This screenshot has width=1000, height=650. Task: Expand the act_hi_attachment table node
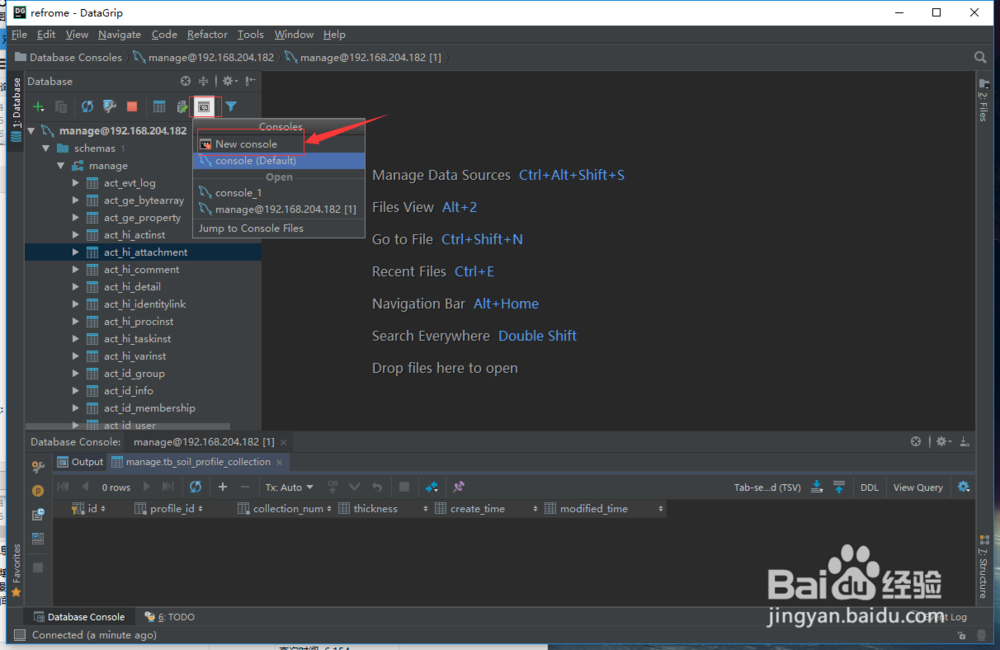75,252
